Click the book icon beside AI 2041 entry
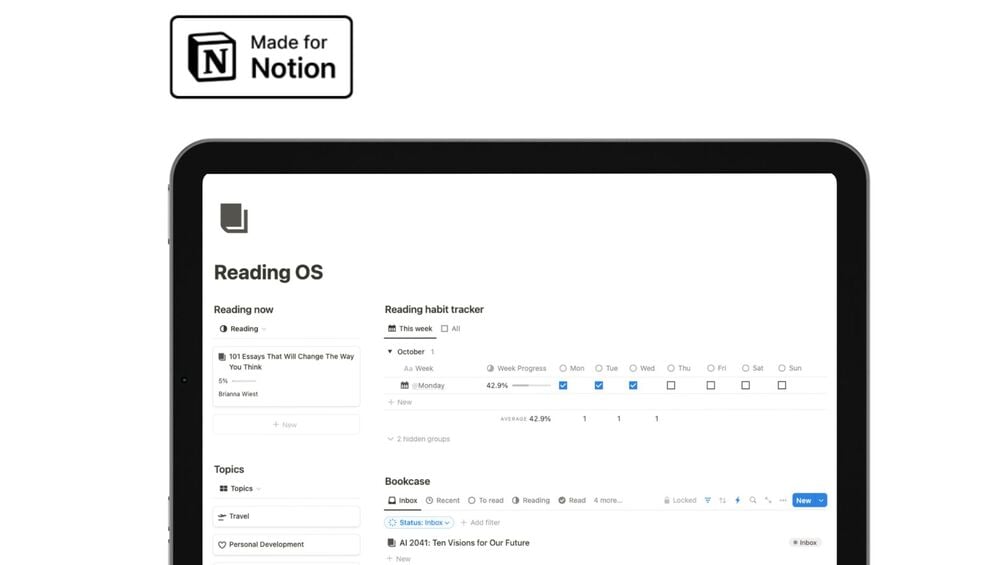This screenshot has height=565, width=1005. coord(392,543)
